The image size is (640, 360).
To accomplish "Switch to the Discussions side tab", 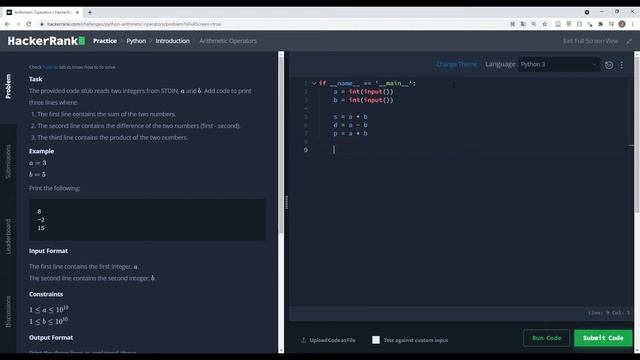I will (8, 312).
